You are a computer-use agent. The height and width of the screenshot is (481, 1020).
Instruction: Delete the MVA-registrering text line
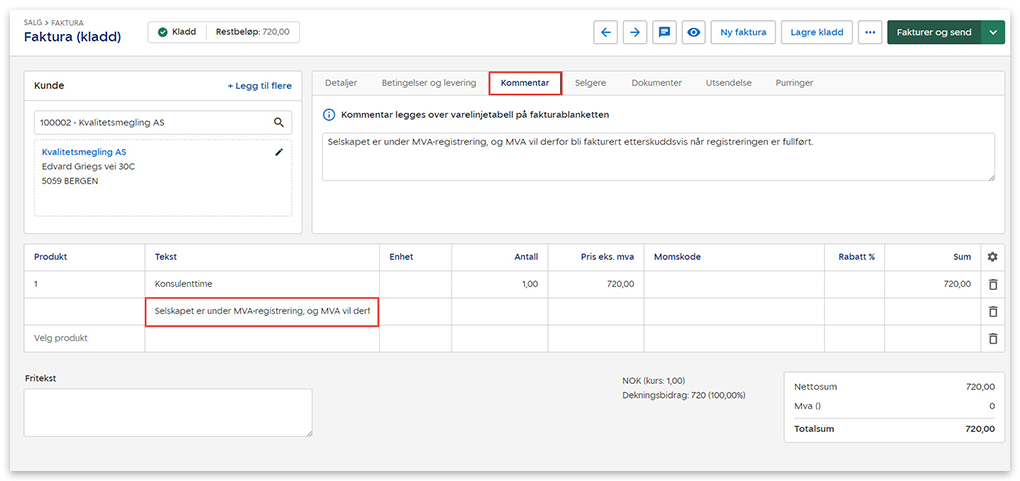tap(992, 311)
